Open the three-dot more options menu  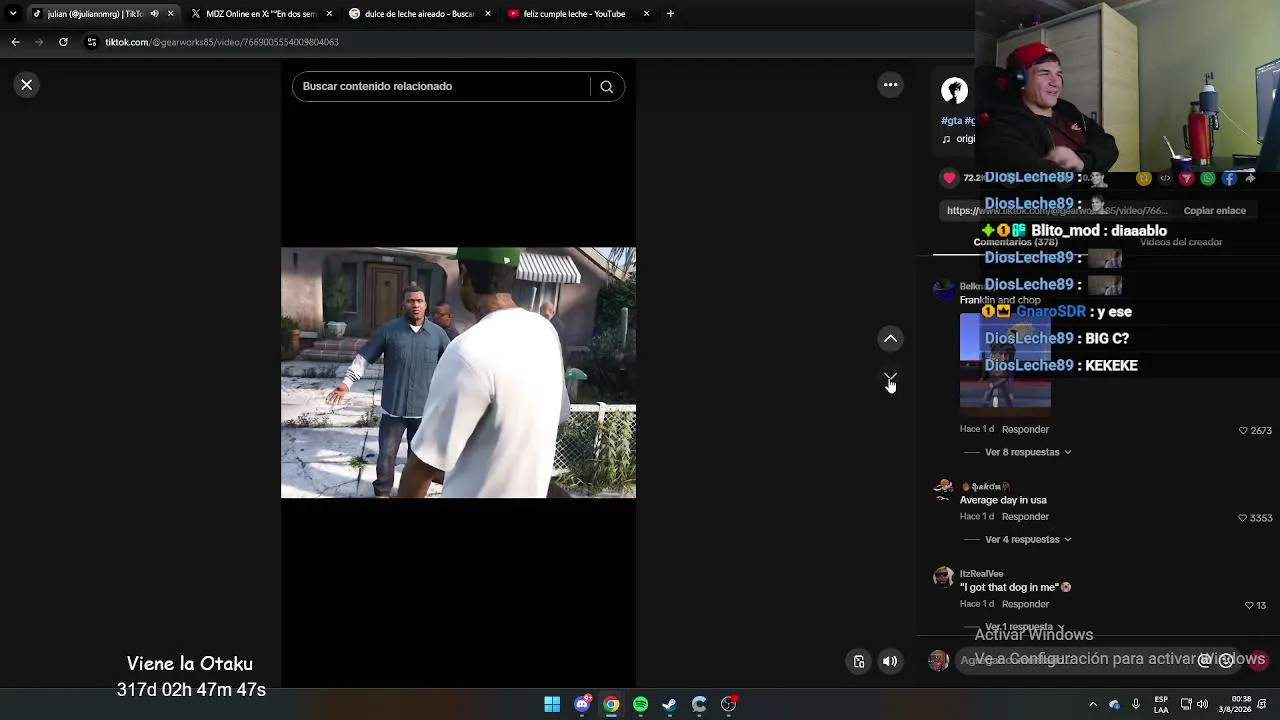click(x=890, y=85)
